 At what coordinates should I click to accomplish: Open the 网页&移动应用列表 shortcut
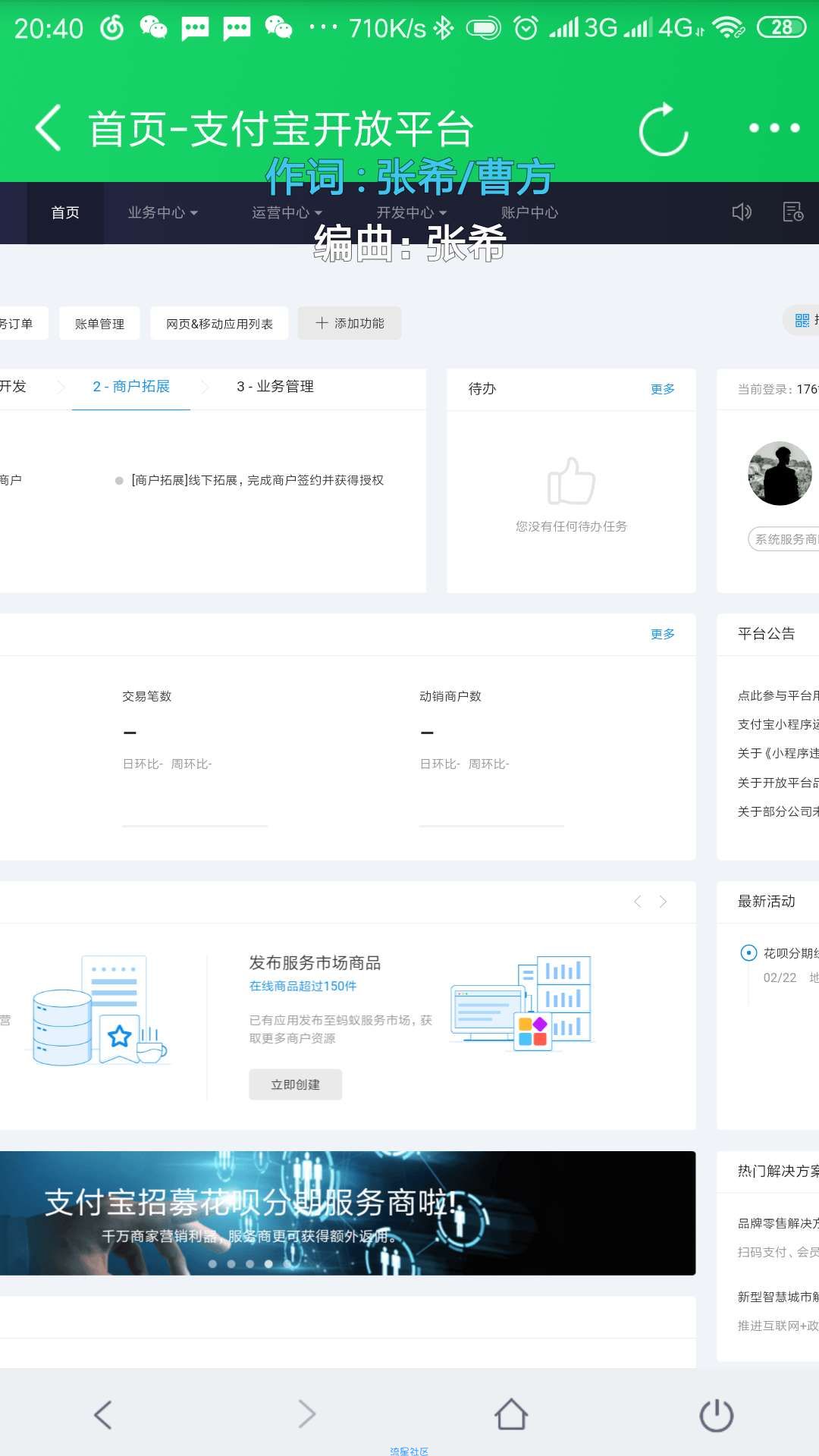(x=219, y=323)
